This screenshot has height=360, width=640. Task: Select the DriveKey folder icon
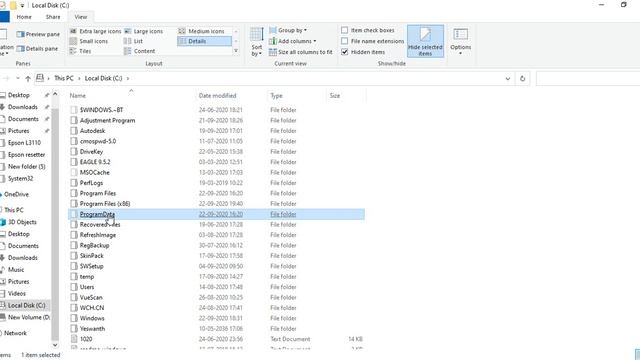pos(73,151)
